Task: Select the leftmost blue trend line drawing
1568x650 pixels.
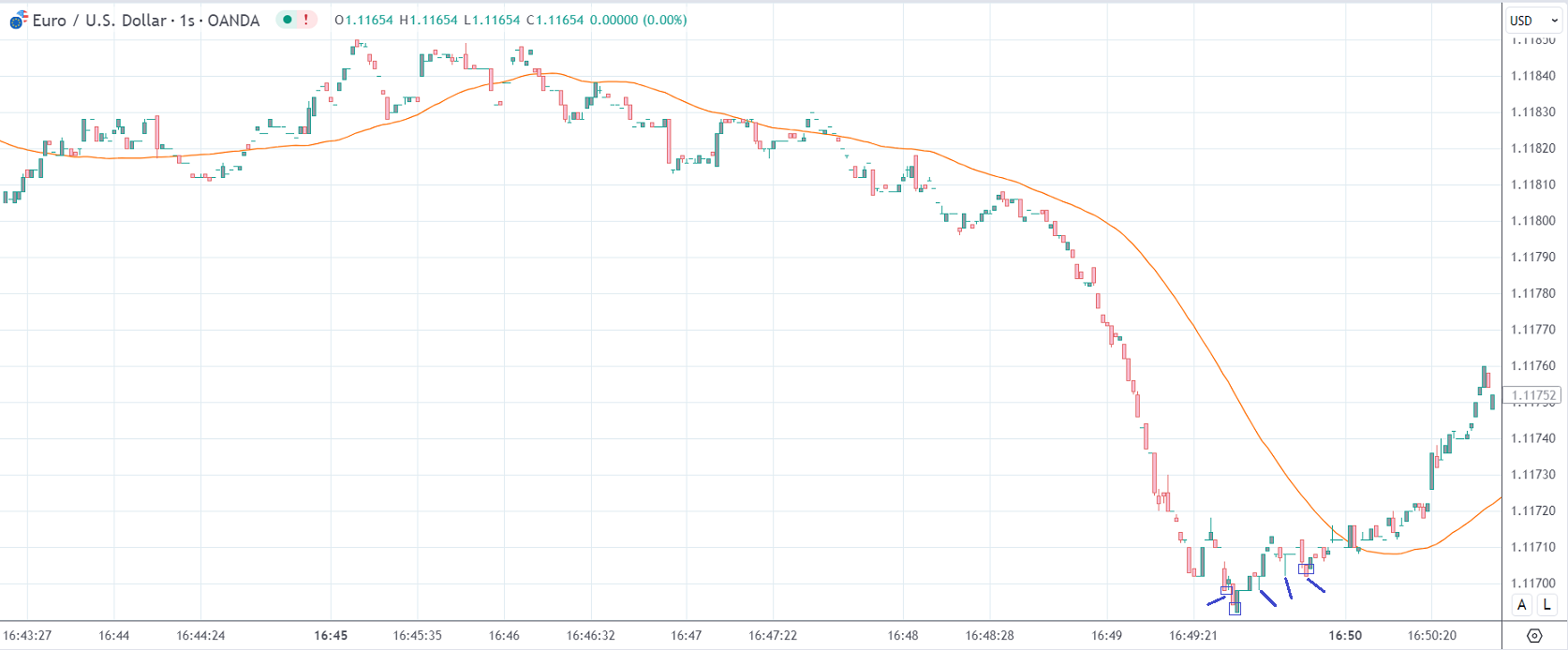Action: point(1216,601)
